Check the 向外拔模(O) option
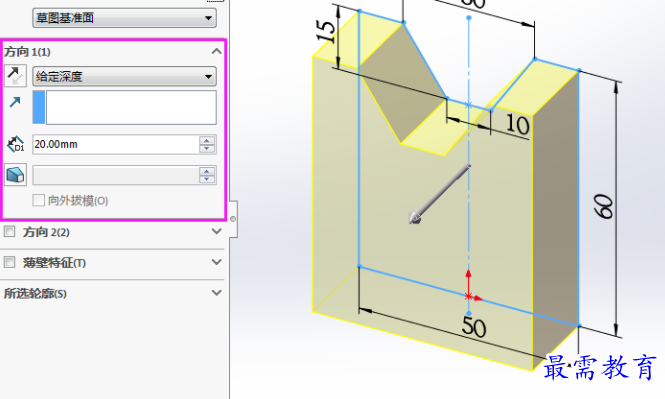Screen dimensions: 665x399 pyautogui.click(x=39, y=200)
